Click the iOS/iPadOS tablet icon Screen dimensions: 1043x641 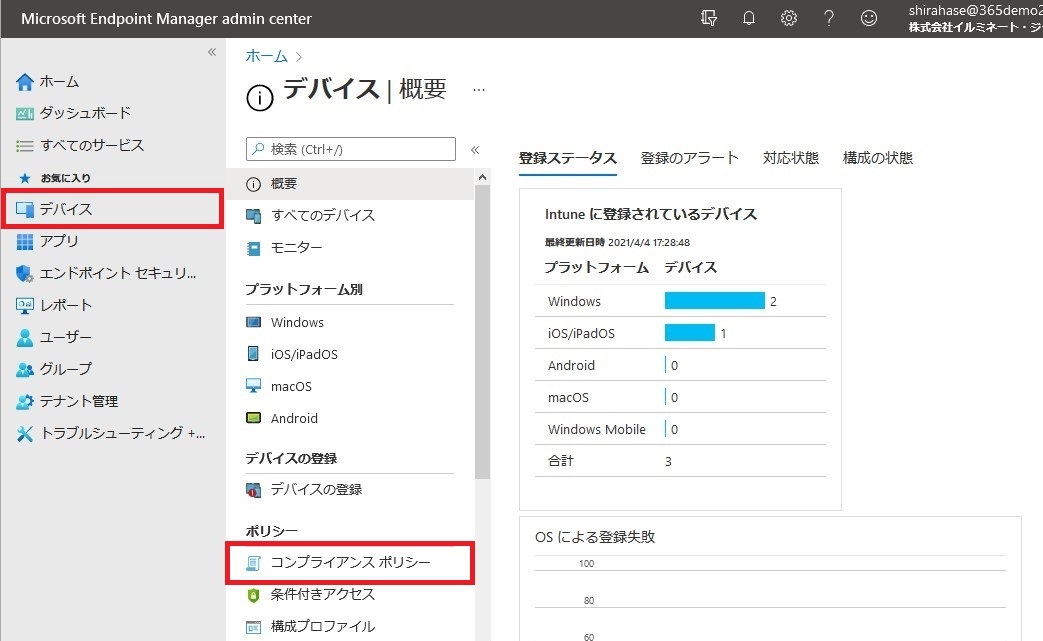tap(253, 354)
